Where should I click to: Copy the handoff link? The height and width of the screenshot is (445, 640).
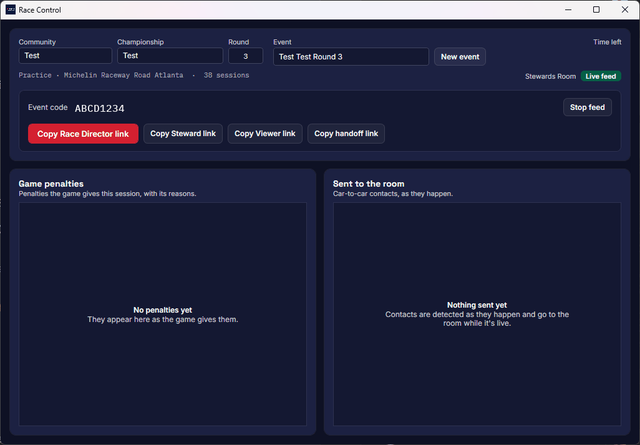pyautogui.click(x=346, y=134)
